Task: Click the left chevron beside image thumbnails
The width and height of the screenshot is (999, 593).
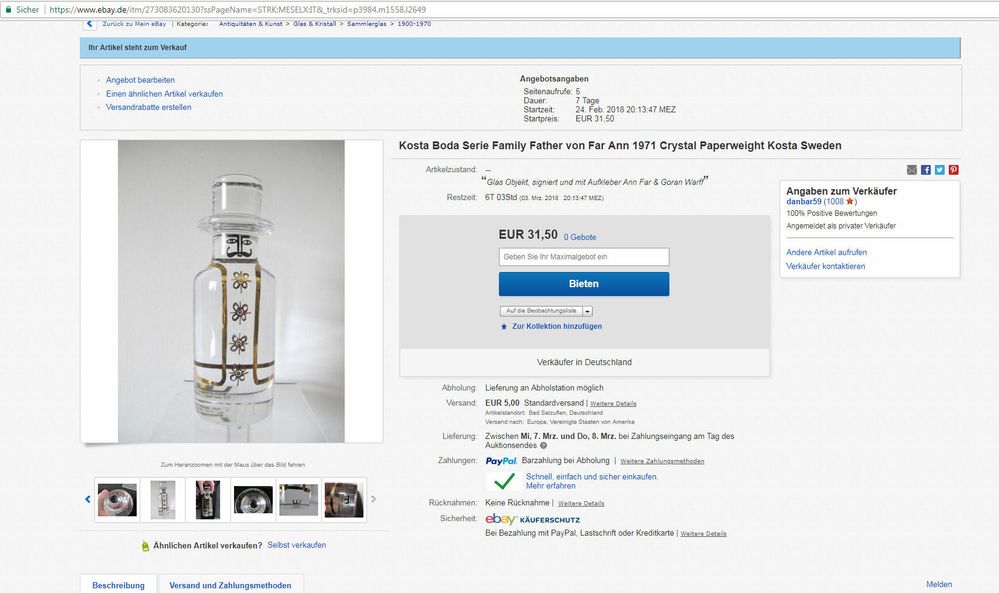Action: pyautogui.click(x=87, y=499)
